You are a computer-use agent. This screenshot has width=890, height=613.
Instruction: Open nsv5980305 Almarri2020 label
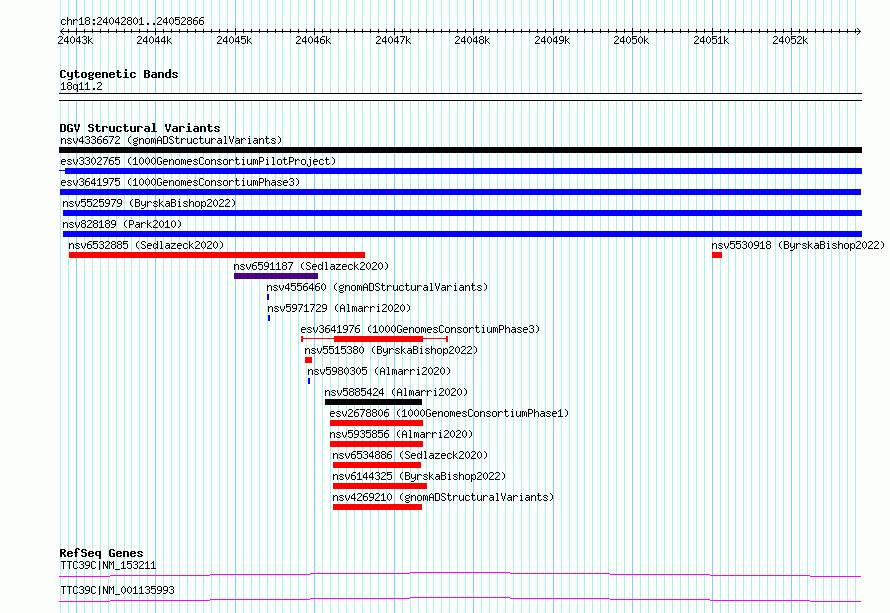coord(379,371)
